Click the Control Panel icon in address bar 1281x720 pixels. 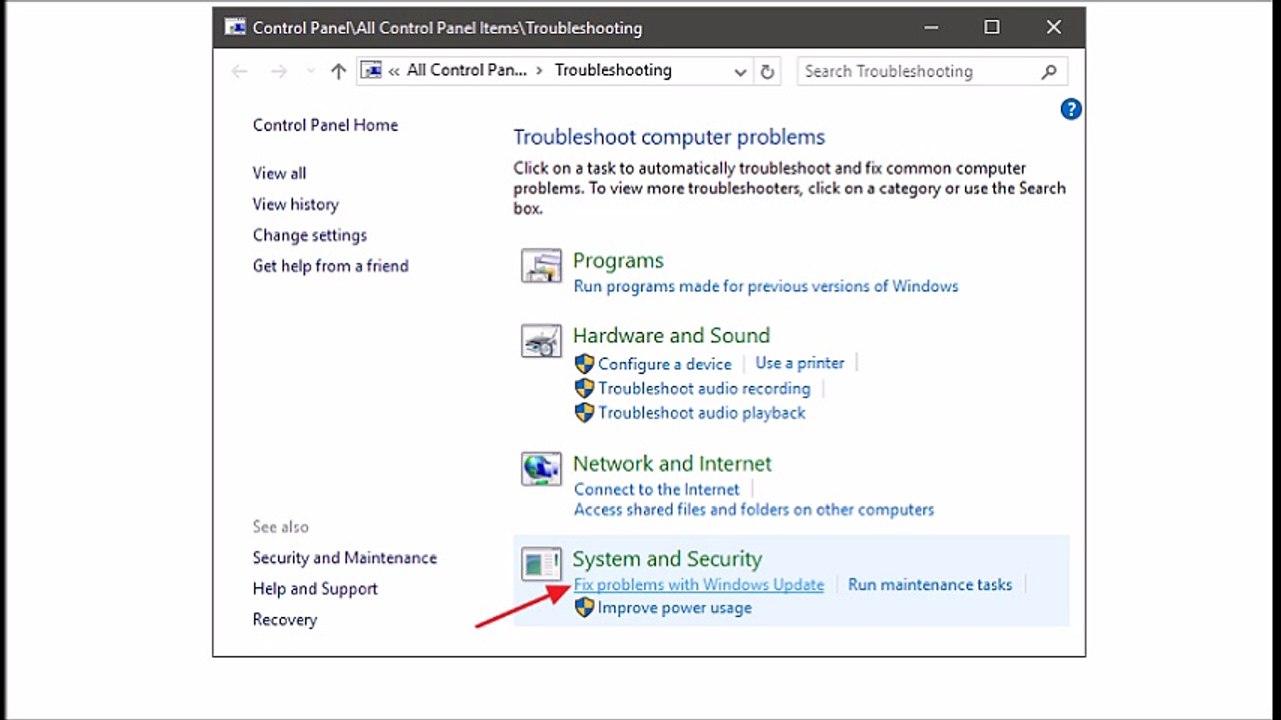coord(371,70)
